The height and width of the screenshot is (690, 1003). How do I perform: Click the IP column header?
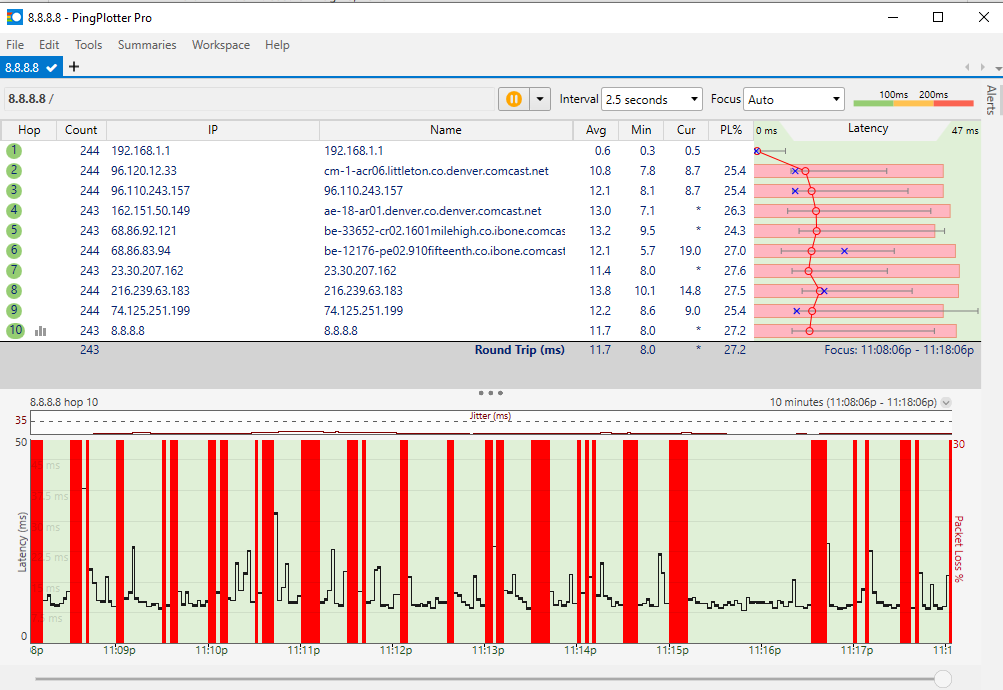click(213, 130)
